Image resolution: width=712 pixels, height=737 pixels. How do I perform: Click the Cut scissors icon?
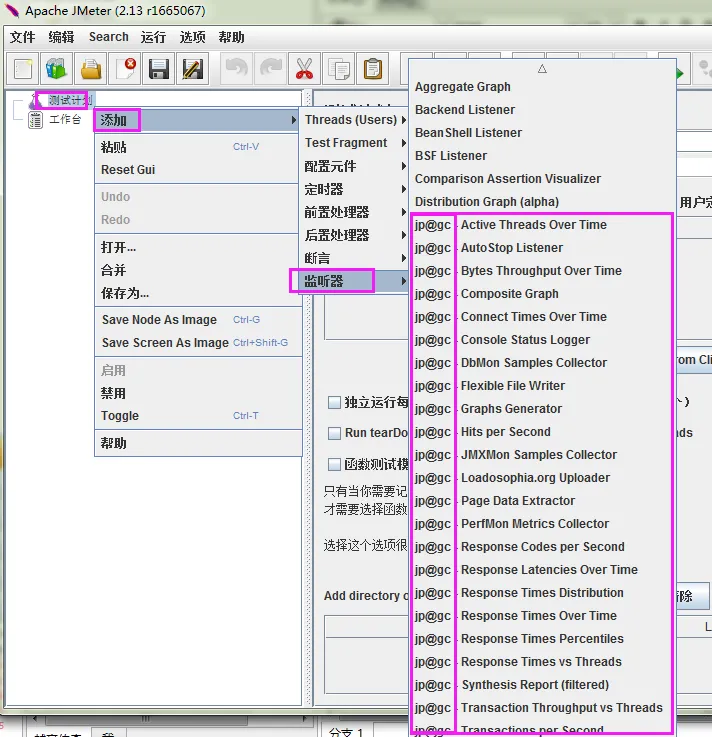click(305, 69)
